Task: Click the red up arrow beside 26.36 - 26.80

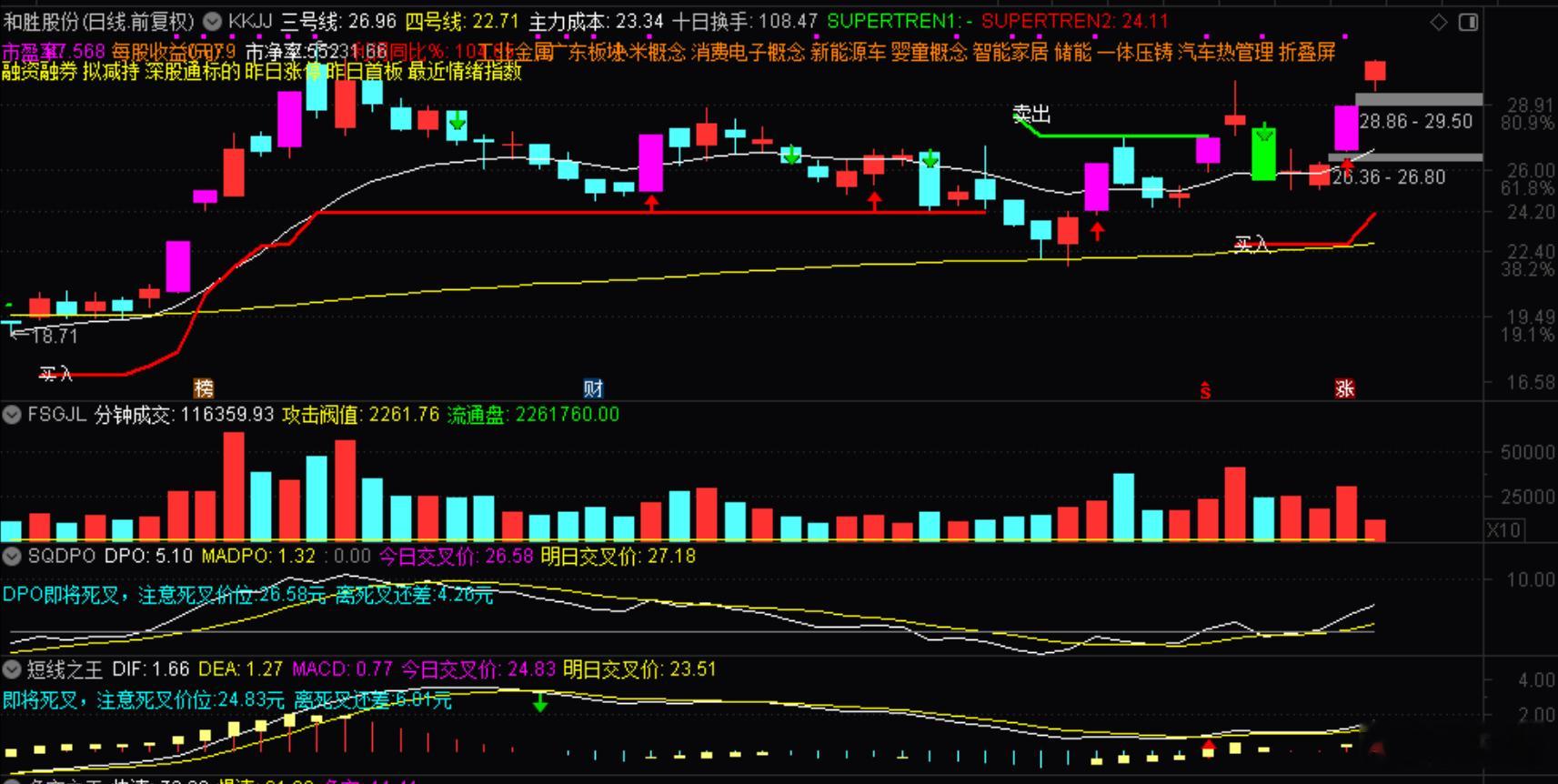Action: tap(1347, 166)
